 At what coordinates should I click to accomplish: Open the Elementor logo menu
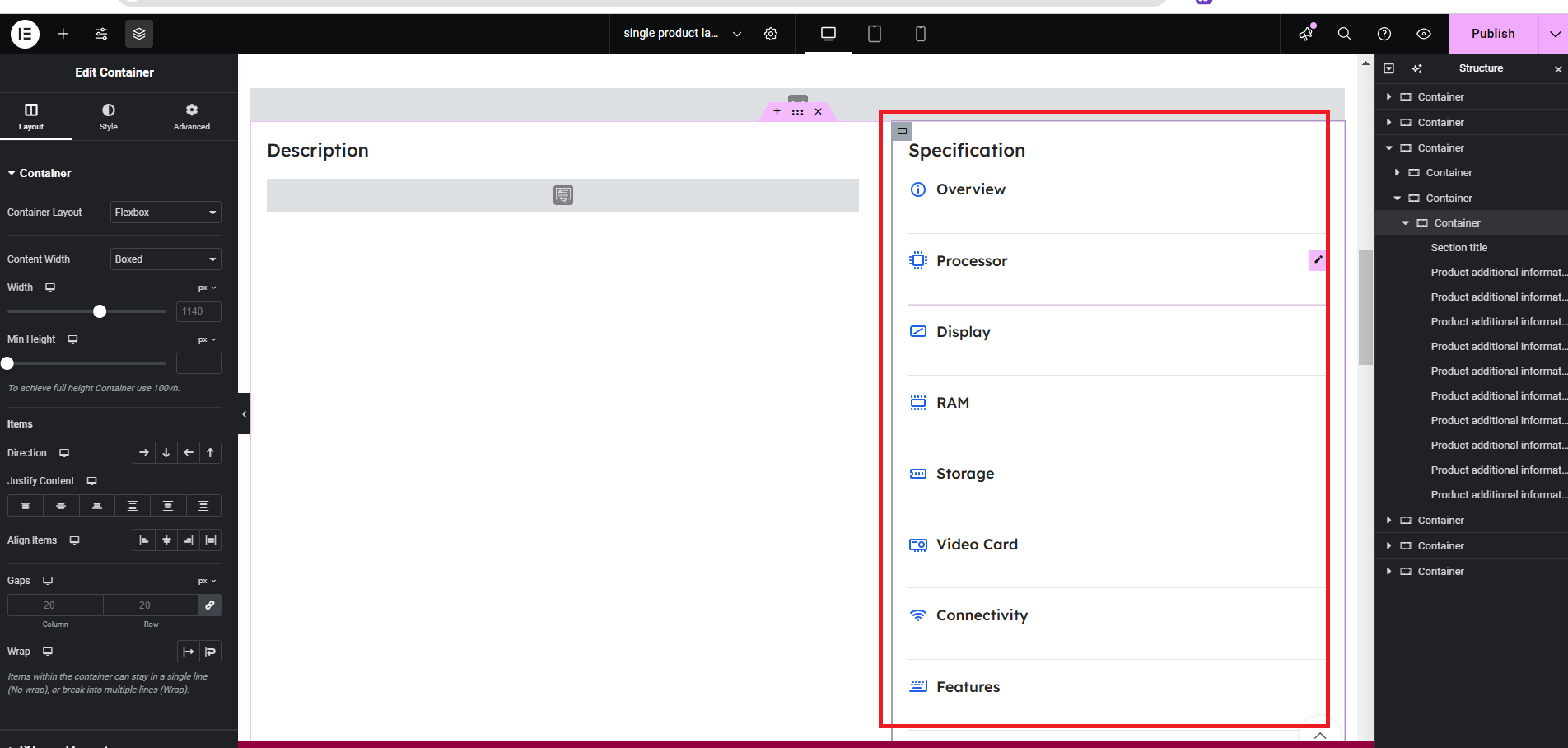(25, 34)
